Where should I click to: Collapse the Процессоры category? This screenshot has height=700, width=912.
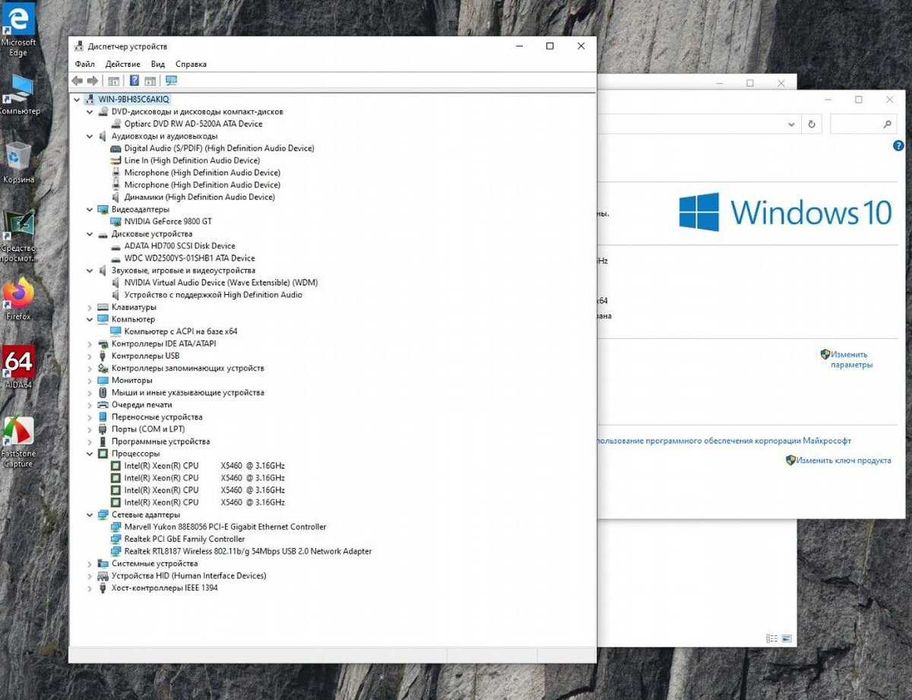coord(90,453)
